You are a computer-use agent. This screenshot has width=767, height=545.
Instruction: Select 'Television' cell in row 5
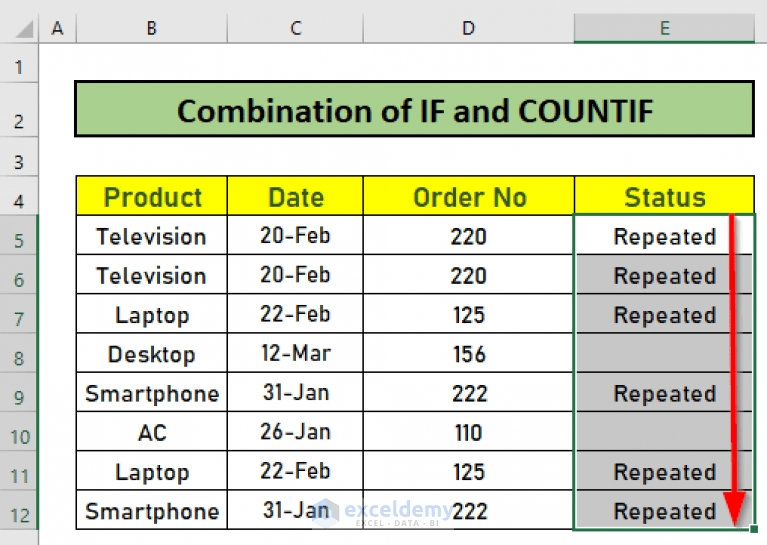(152, 235)
